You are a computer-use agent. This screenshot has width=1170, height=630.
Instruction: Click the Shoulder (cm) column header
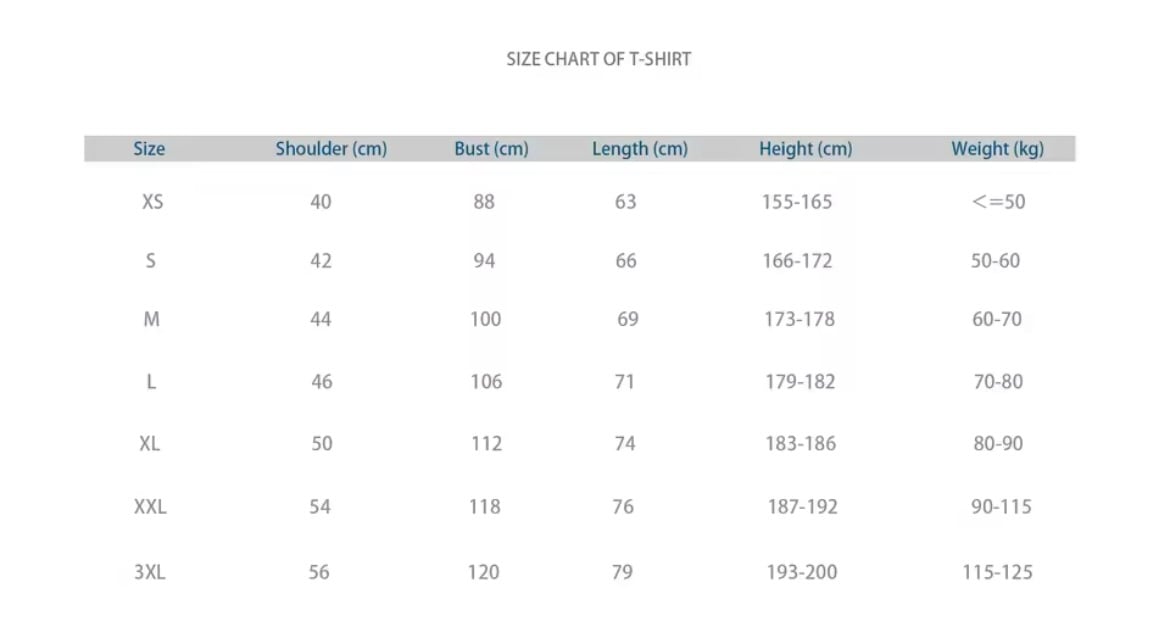pyautogui.click(x=331, y=149)
